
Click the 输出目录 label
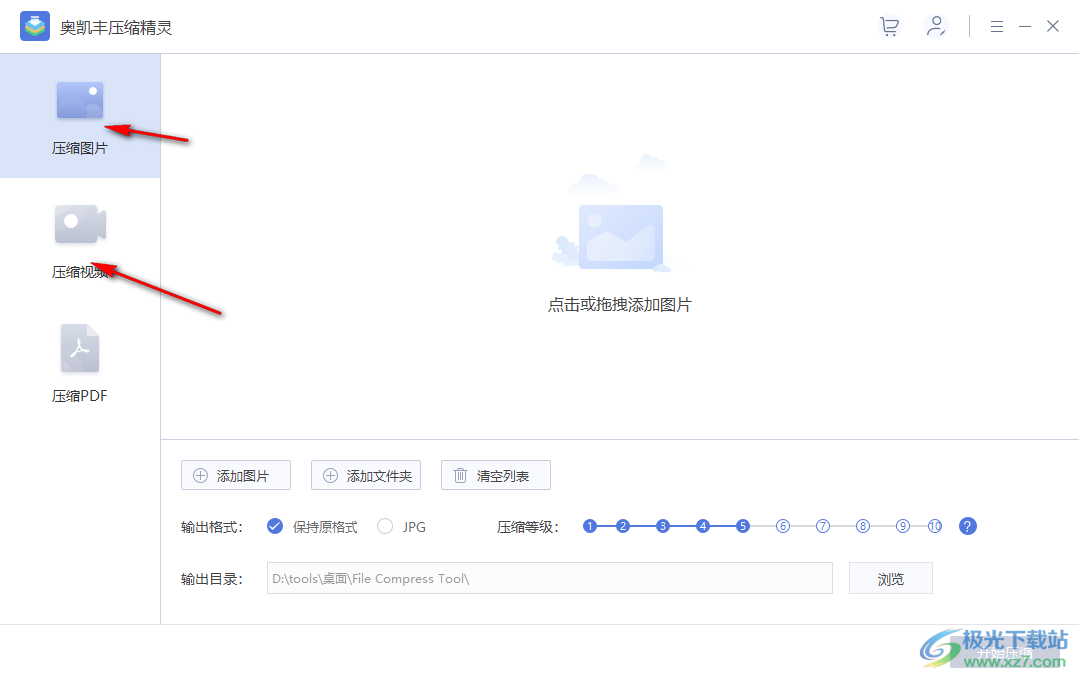pyautogui.click(x=212, y=579)
